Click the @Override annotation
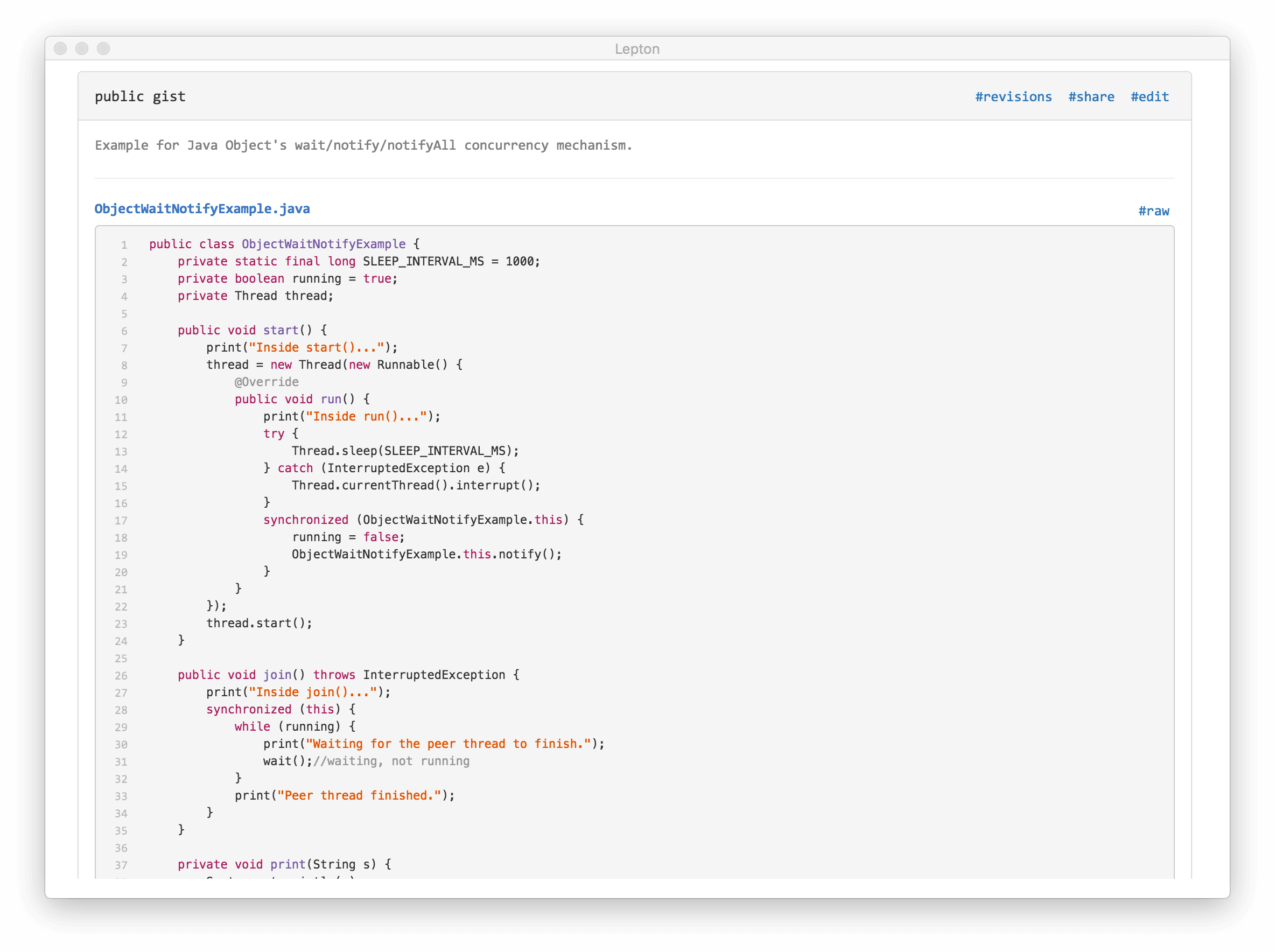 [x=266, y=382]
